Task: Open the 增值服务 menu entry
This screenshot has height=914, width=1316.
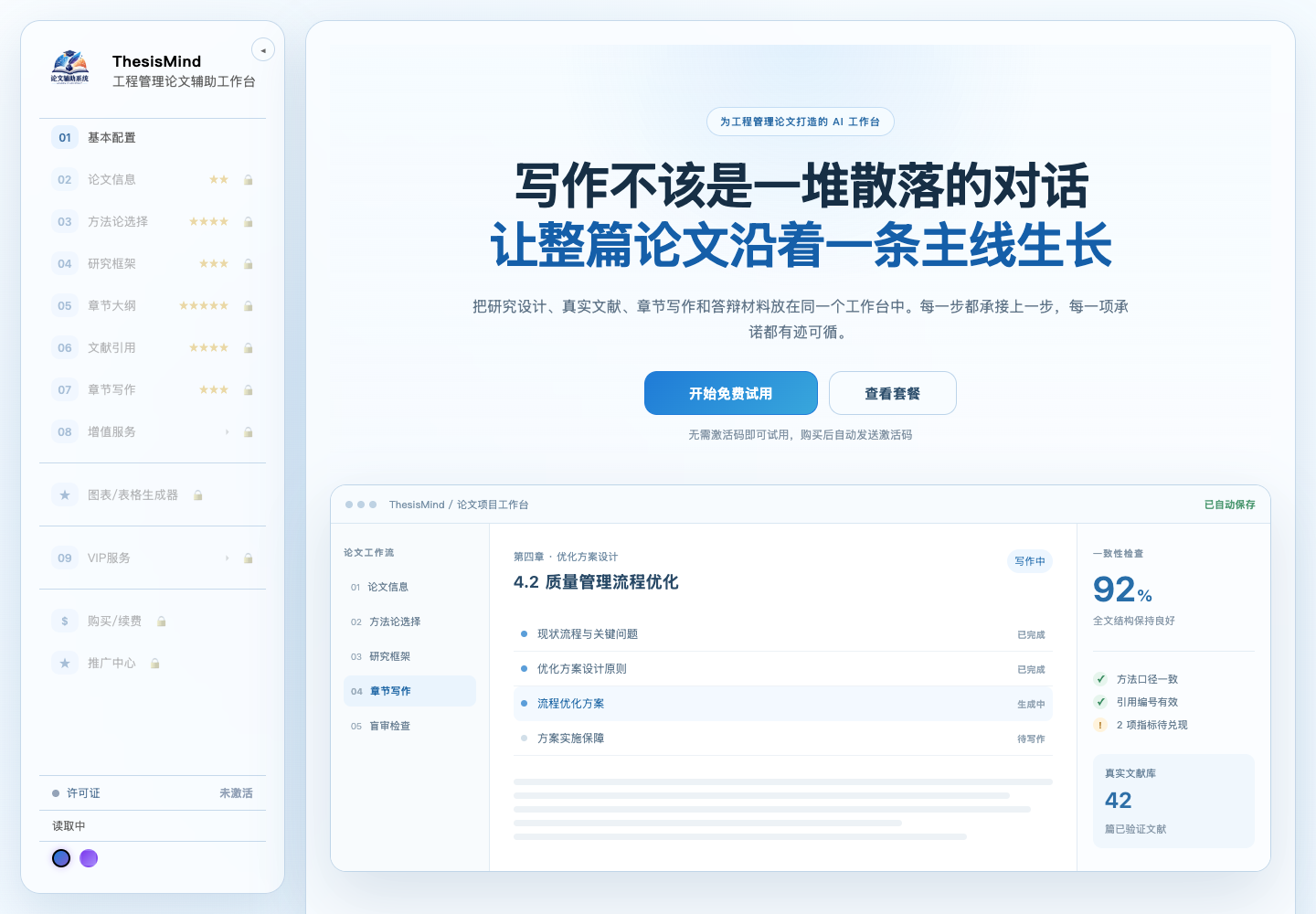Action: coord(153,432)
